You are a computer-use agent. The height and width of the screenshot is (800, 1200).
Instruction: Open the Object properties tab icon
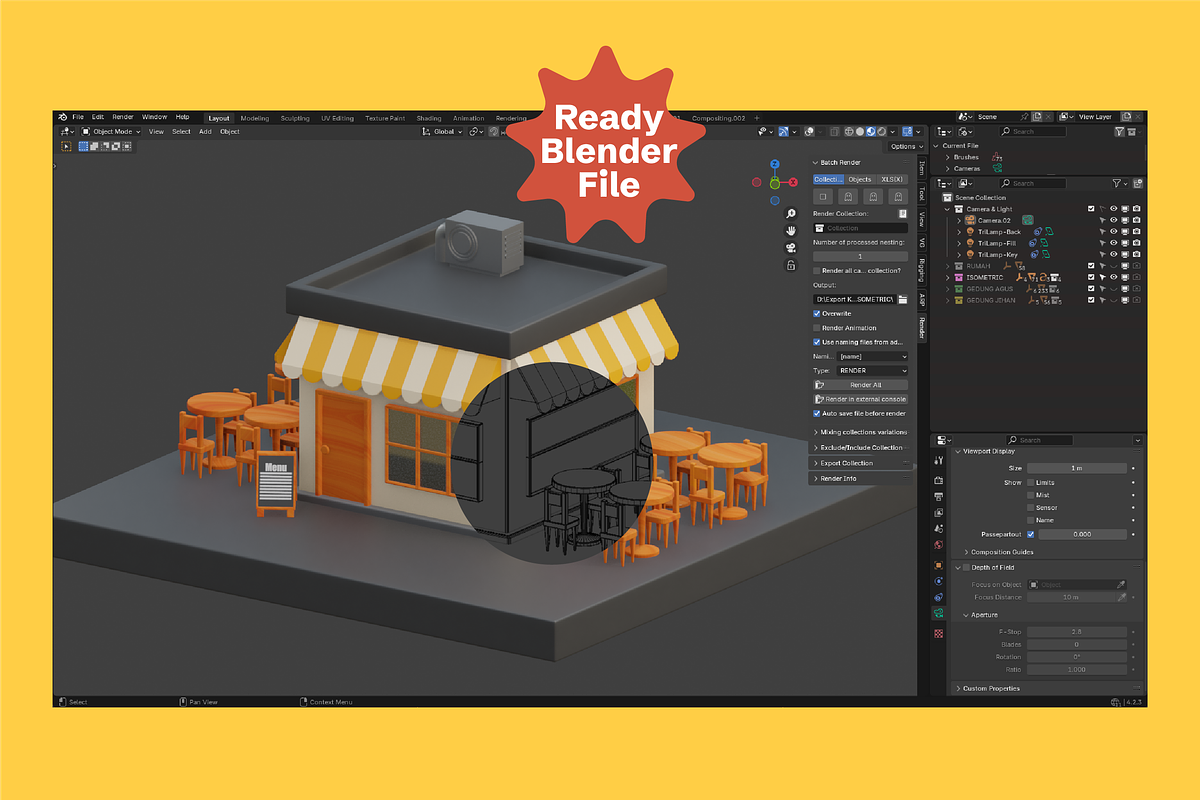point(938,565)
